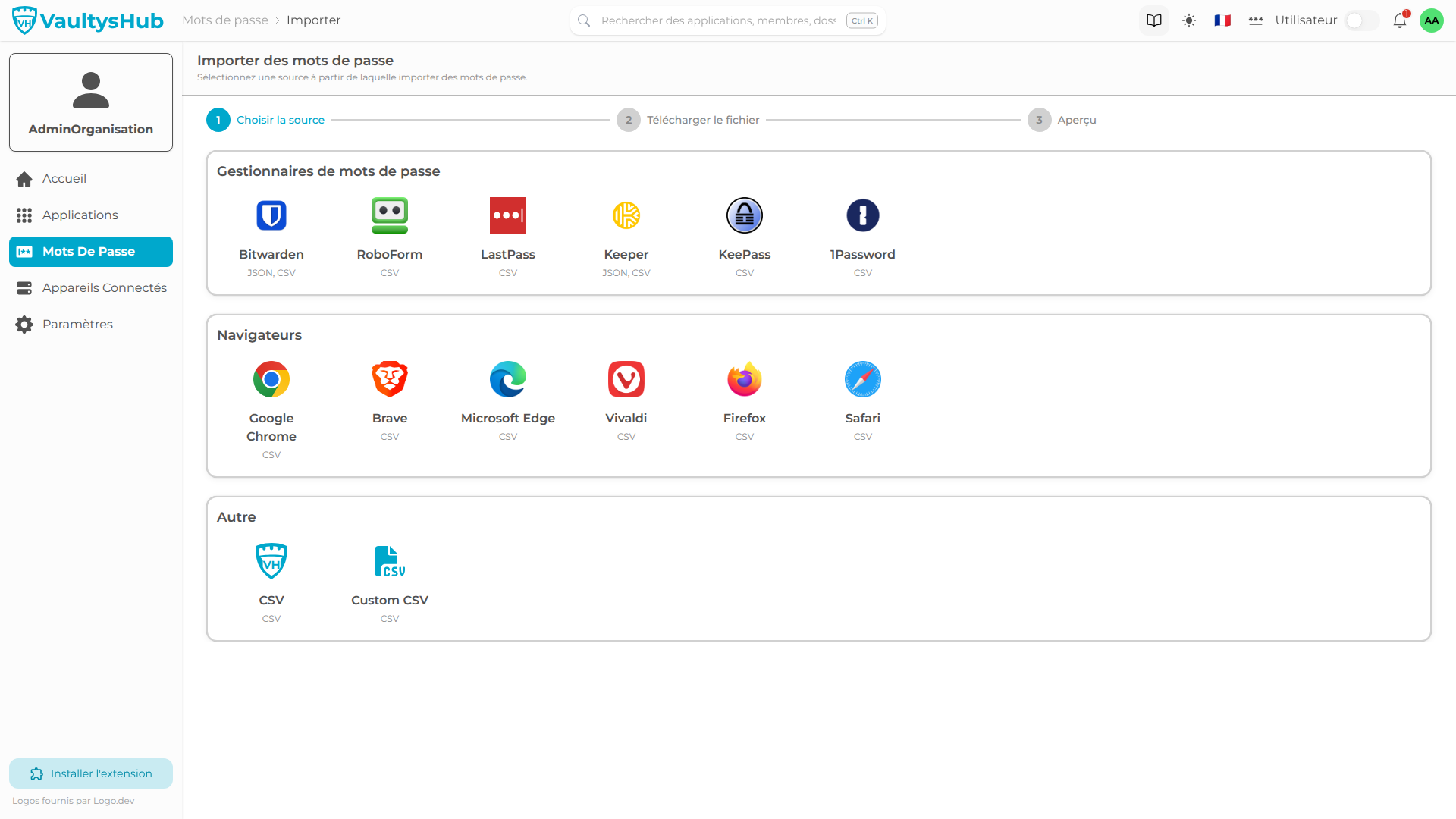
Task: Click the Firefox name label
Action: (x=745, y=419)
